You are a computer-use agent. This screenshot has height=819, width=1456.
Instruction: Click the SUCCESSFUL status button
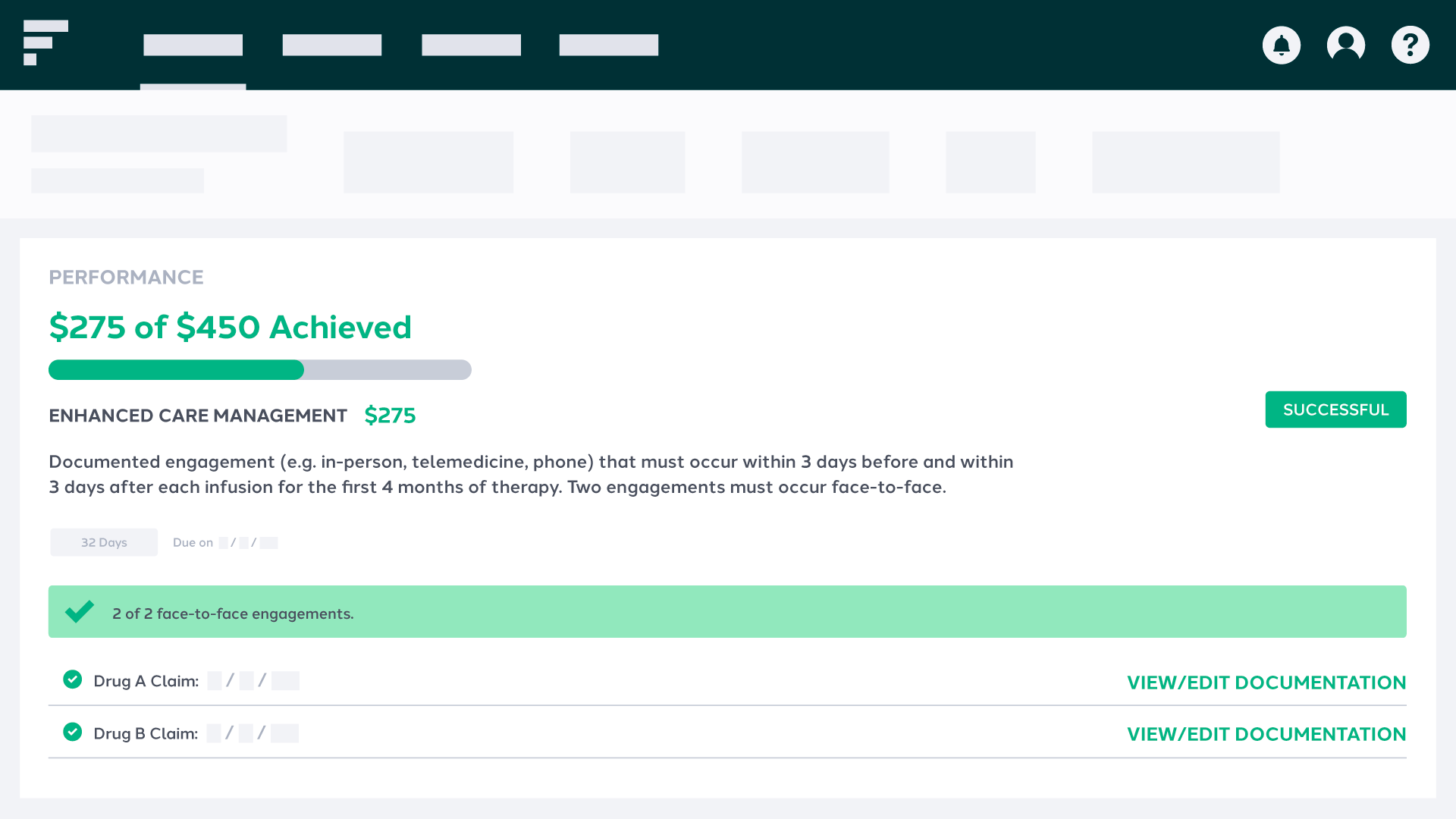(1335, 409)
